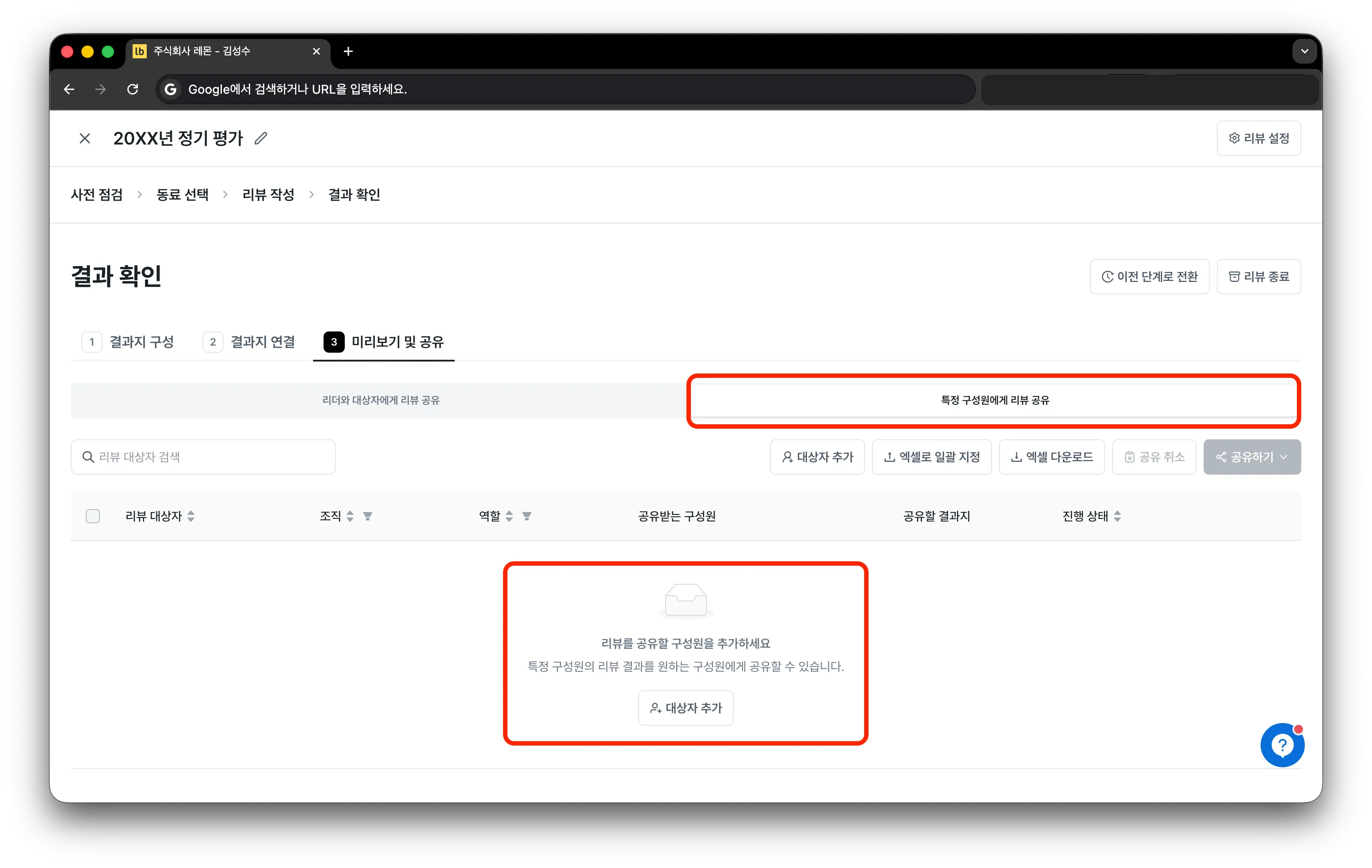1372x868 pixels.
Task: Select the 주식회사 레몬 - 김성수 browser tab
Action: pos(228,51)
